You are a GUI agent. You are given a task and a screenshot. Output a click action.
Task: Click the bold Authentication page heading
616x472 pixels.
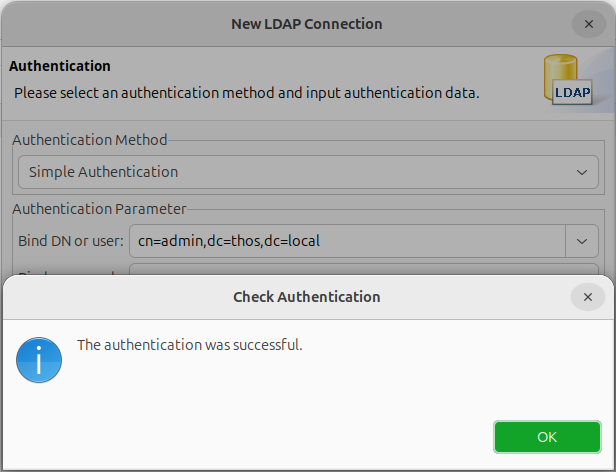(60, 66)
